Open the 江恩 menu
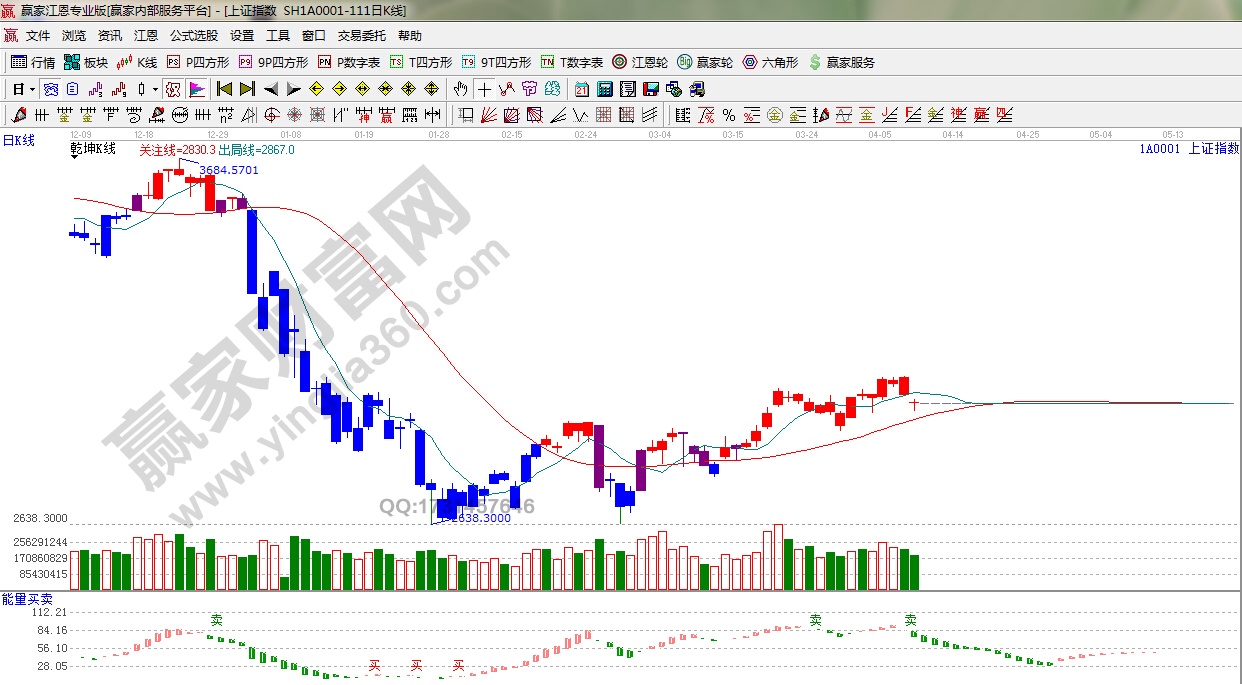The width and height of the screenshot is (1242, 685). (x=146, y=36)
